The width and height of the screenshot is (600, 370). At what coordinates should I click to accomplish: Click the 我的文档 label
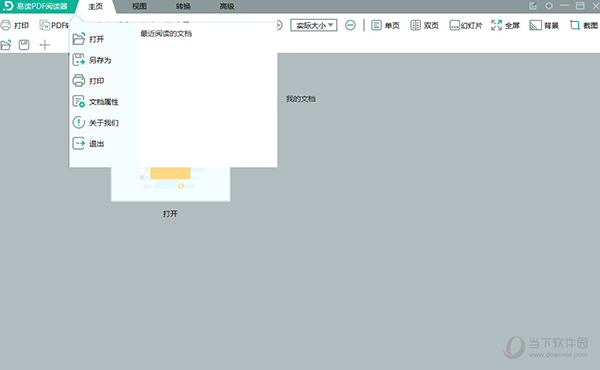coord(301,99)
